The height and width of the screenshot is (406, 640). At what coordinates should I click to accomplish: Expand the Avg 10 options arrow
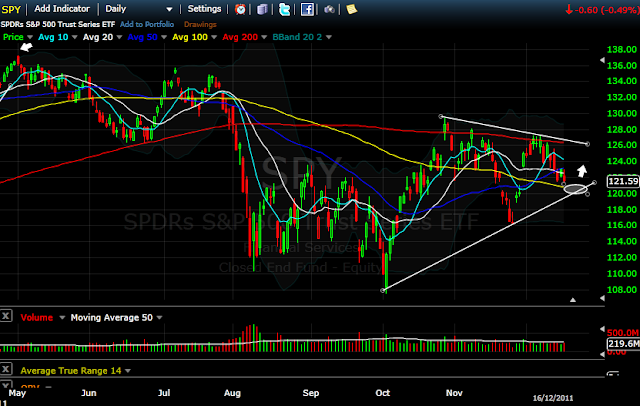pyautogui.click(x=74, y=37)
